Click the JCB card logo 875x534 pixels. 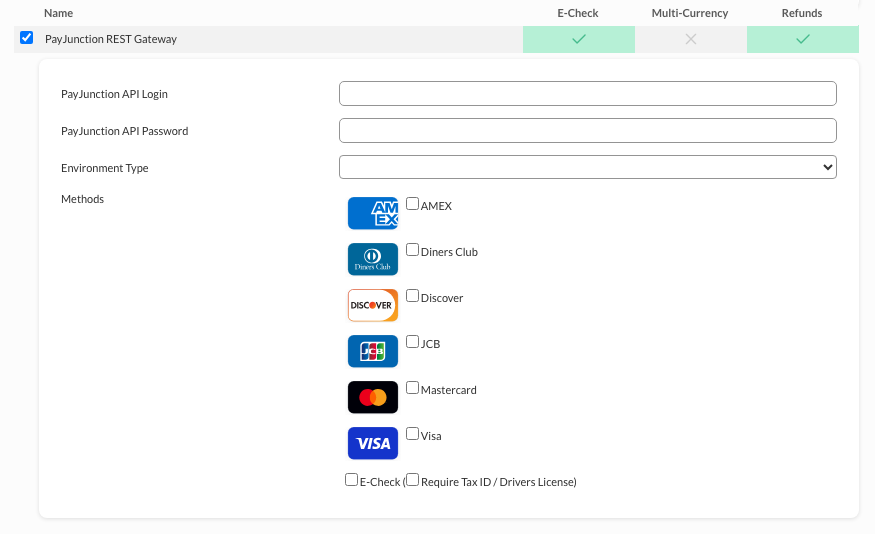(x=373, y=351)
